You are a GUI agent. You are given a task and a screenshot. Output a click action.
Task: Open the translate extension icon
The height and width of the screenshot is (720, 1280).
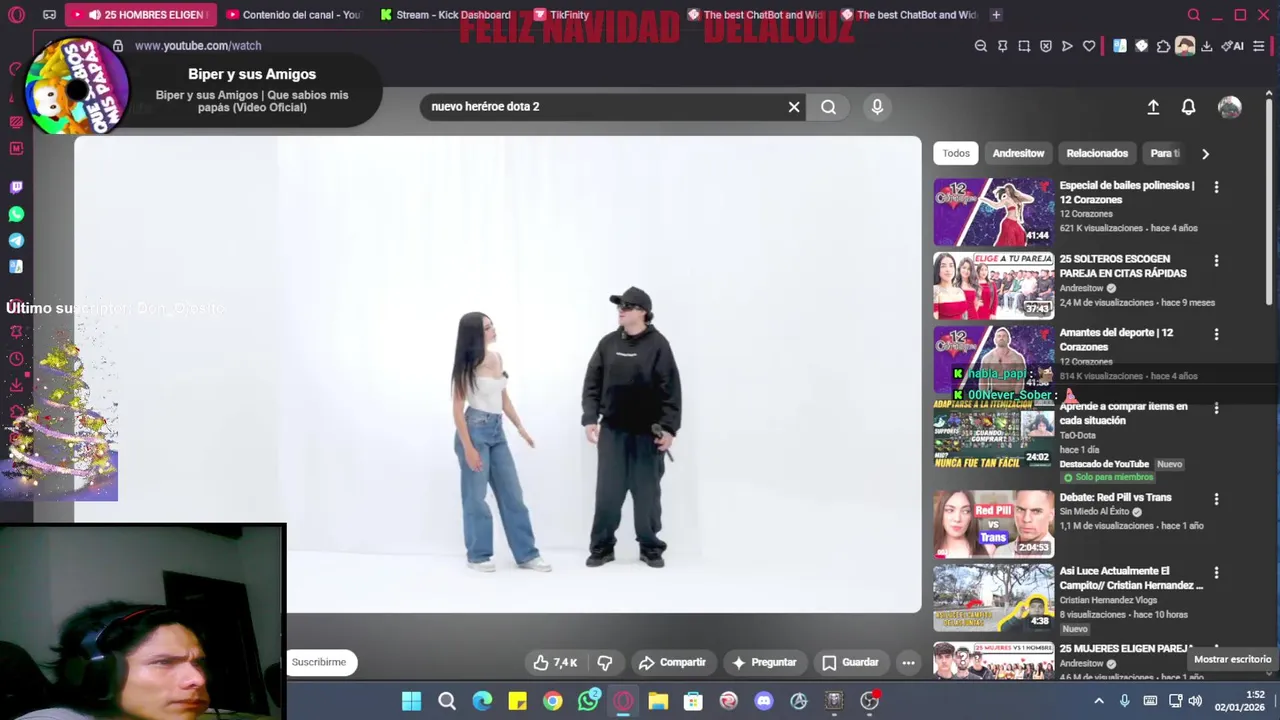[1119, 46]
